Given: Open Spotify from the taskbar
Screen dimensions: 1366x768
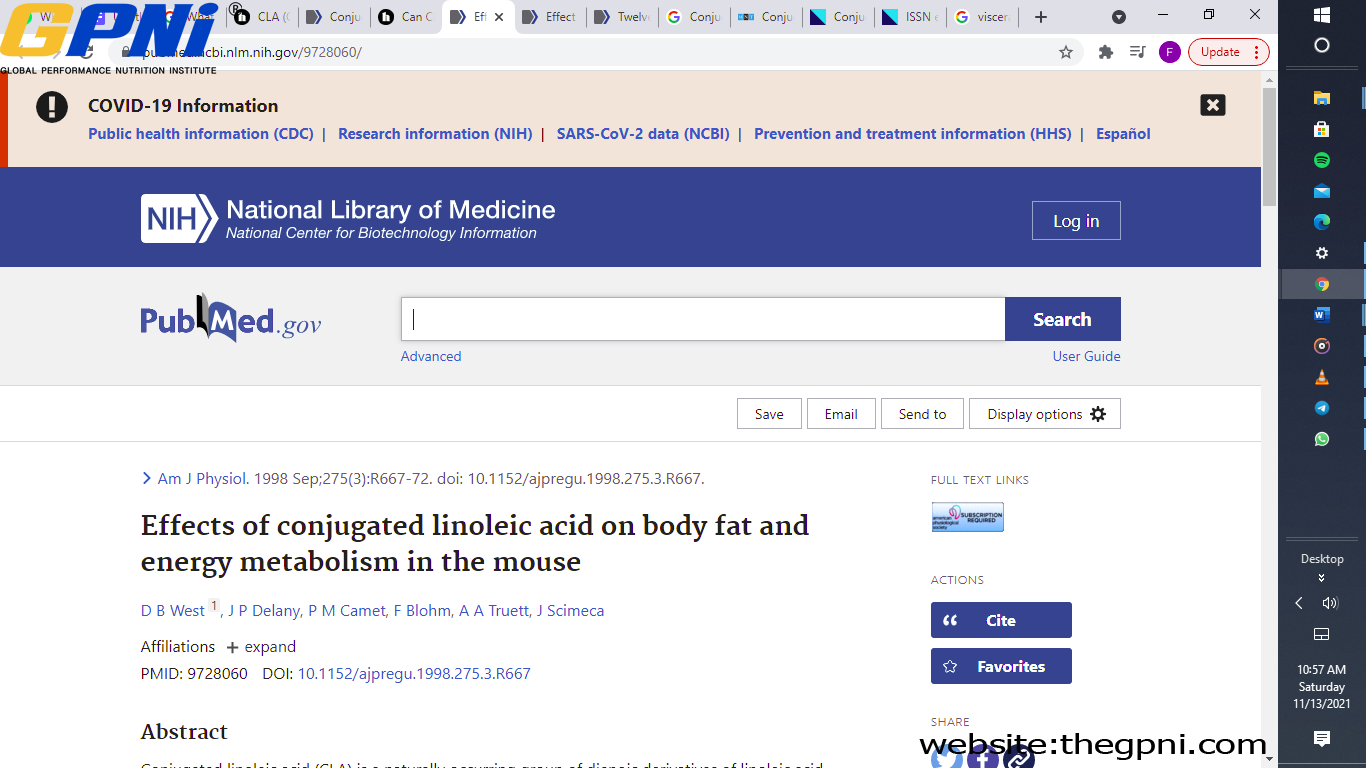Looking at the screenshot, I should pos(1322,160).
